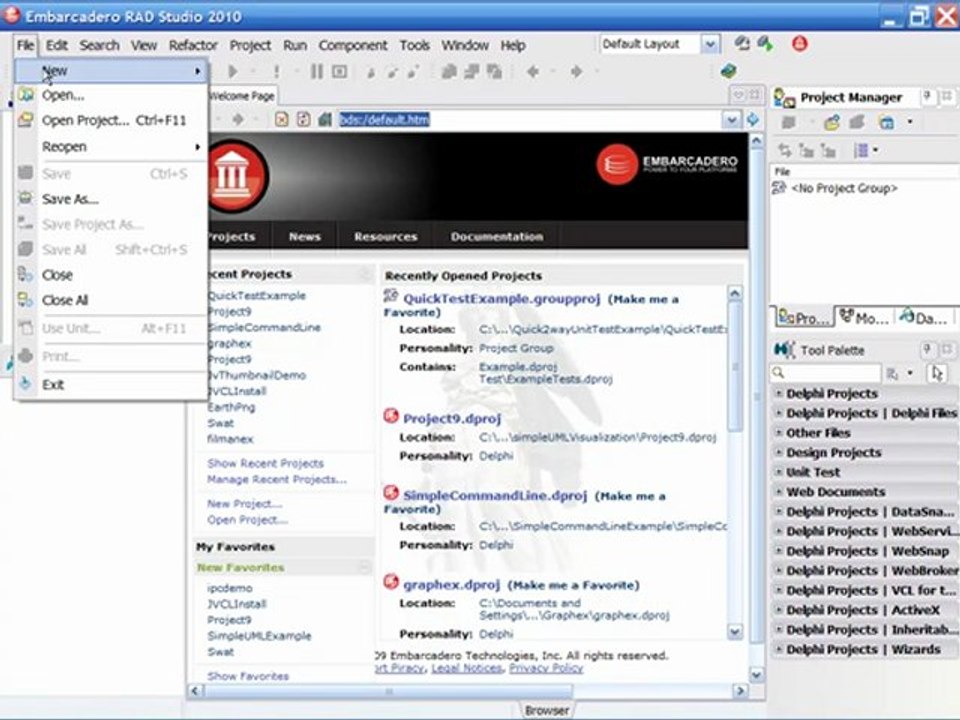Open the New submenu in File menu

[x=111, y=71]
